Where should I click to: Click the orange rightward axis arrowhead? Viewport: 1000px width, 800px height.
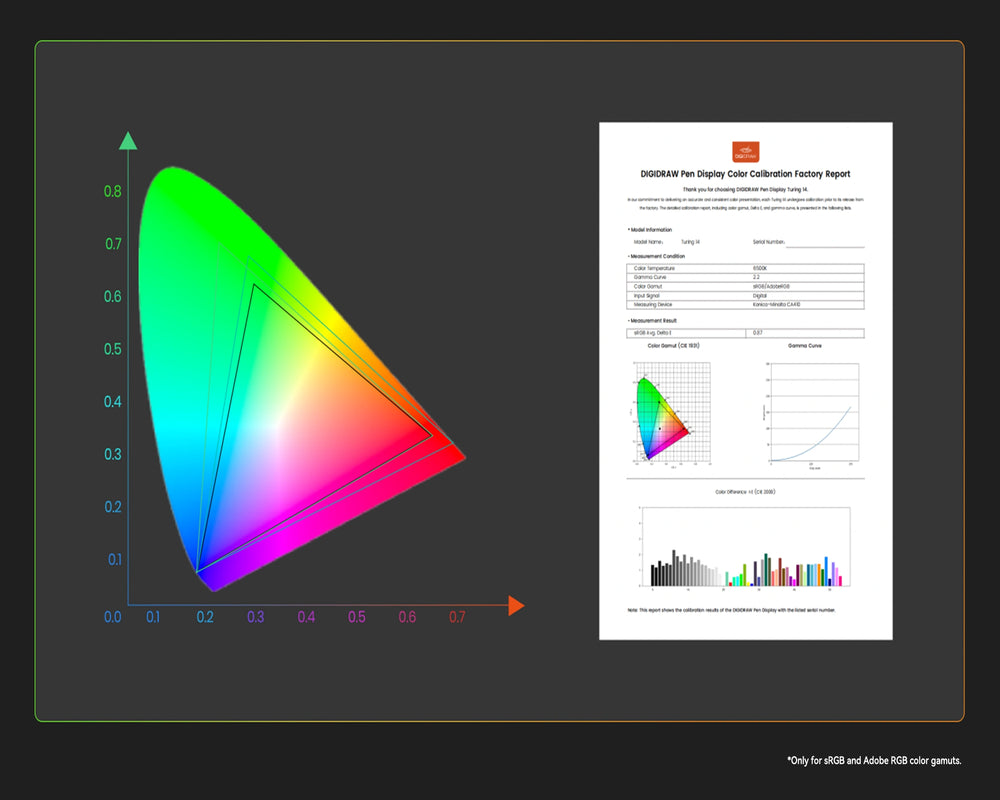tap(516, 605)
